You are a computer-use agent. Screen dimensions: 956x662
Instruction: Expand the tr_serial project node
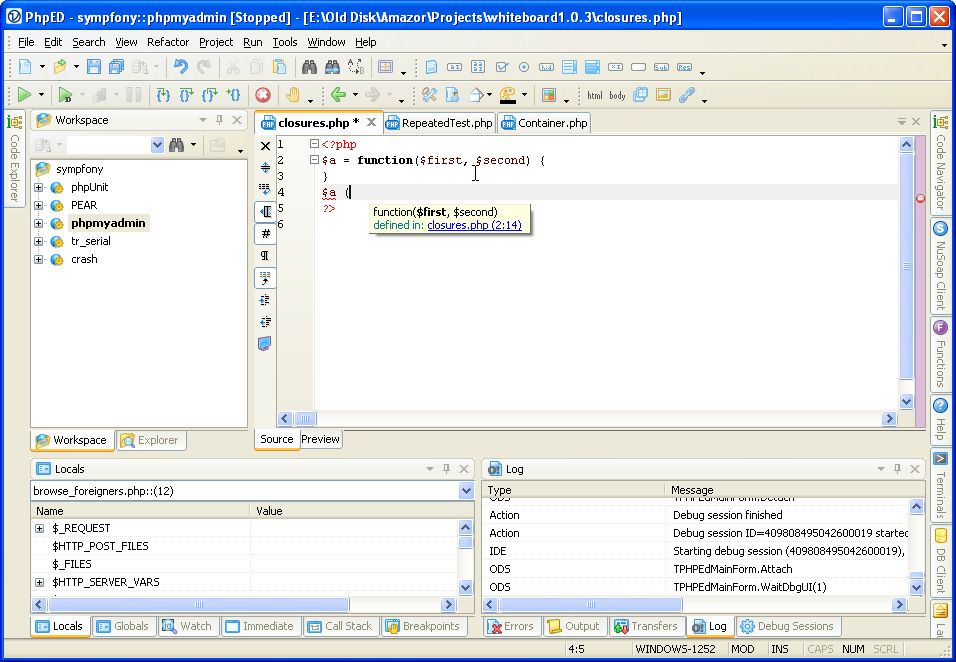[38, 241]
